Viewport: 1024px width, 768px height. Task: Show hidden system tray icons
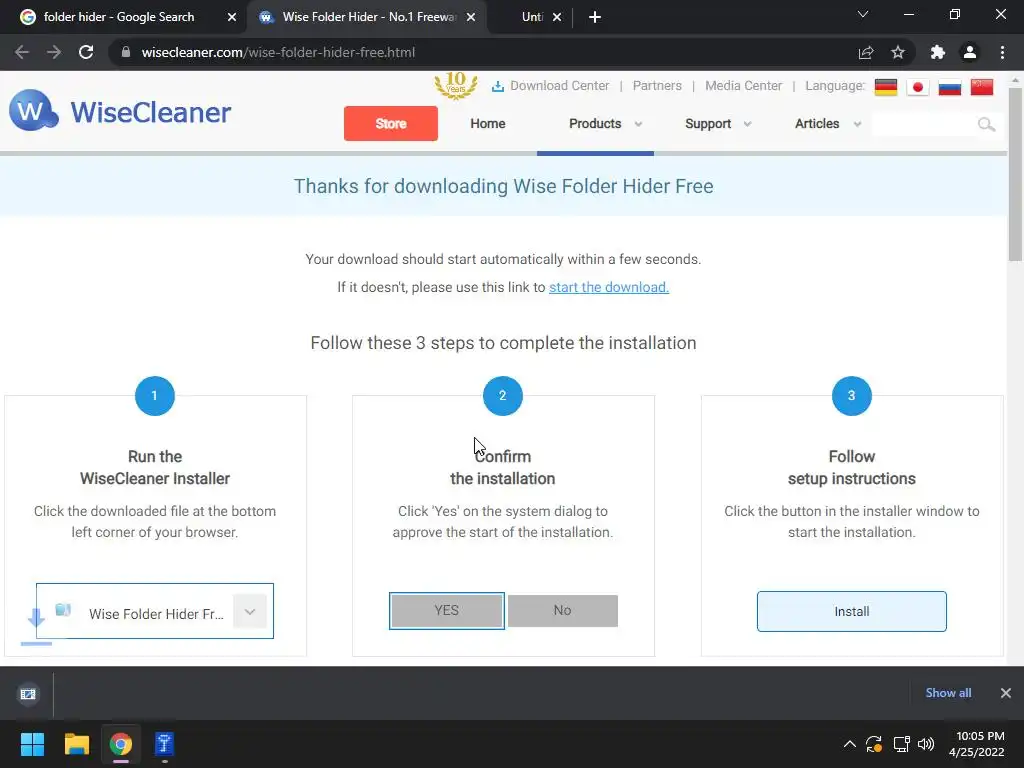(x=849, y=744)
